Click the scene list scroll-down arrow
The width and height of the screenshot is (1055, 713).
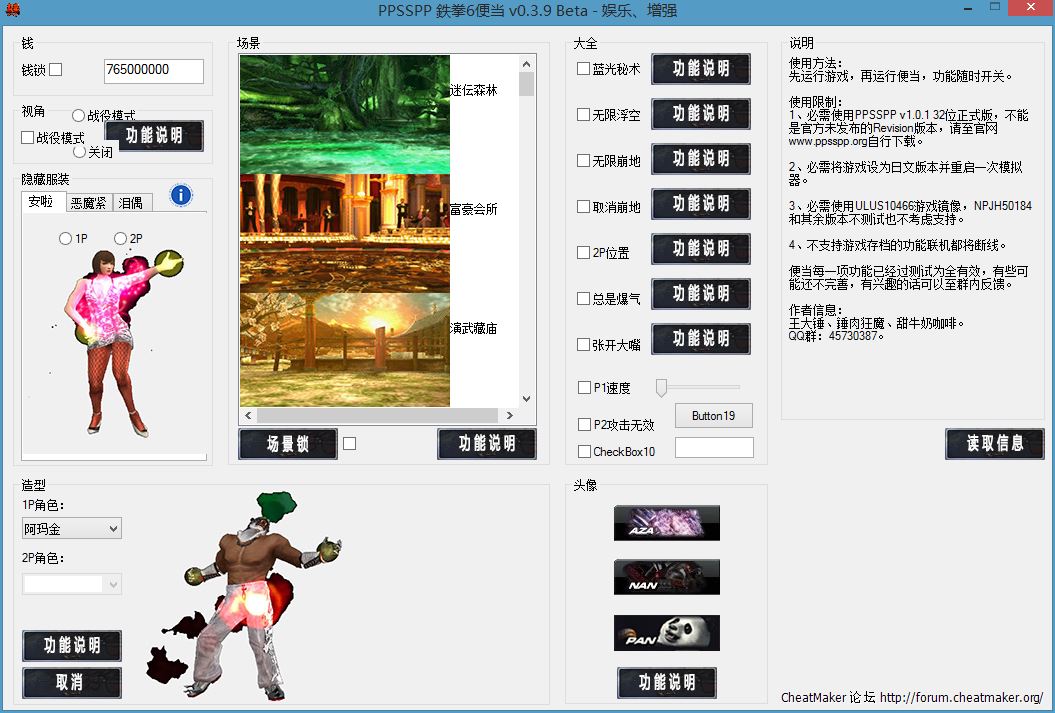526,397
